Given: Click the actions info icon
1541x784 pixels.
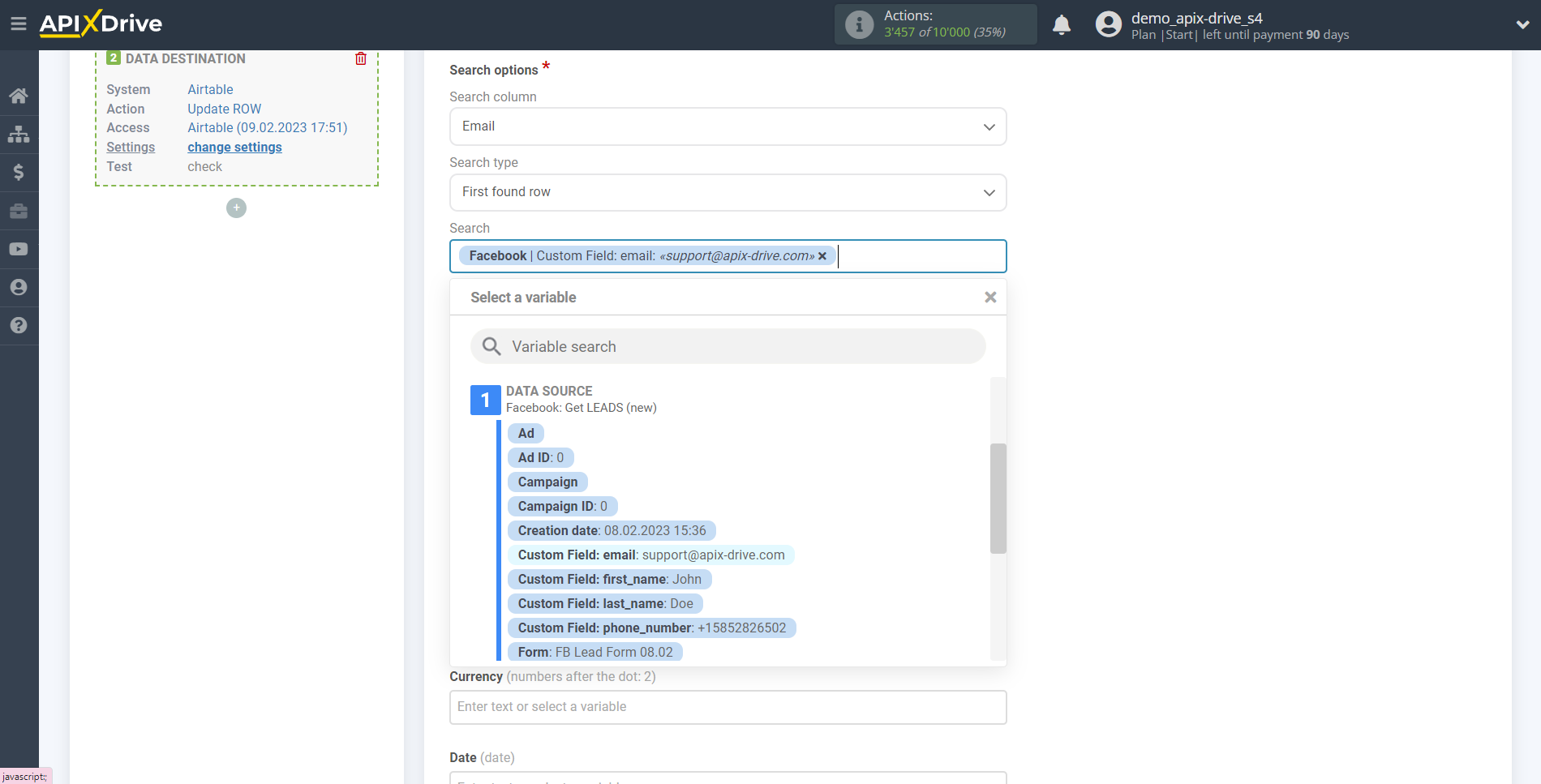Looking at the screenshot, I should (859, 24).
